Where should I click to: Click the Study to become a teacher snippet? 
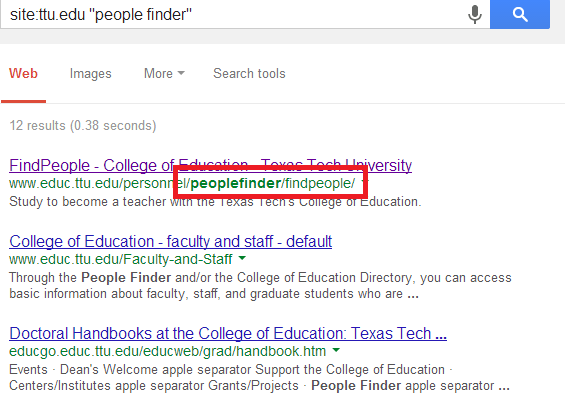click(x=215, y=201)
